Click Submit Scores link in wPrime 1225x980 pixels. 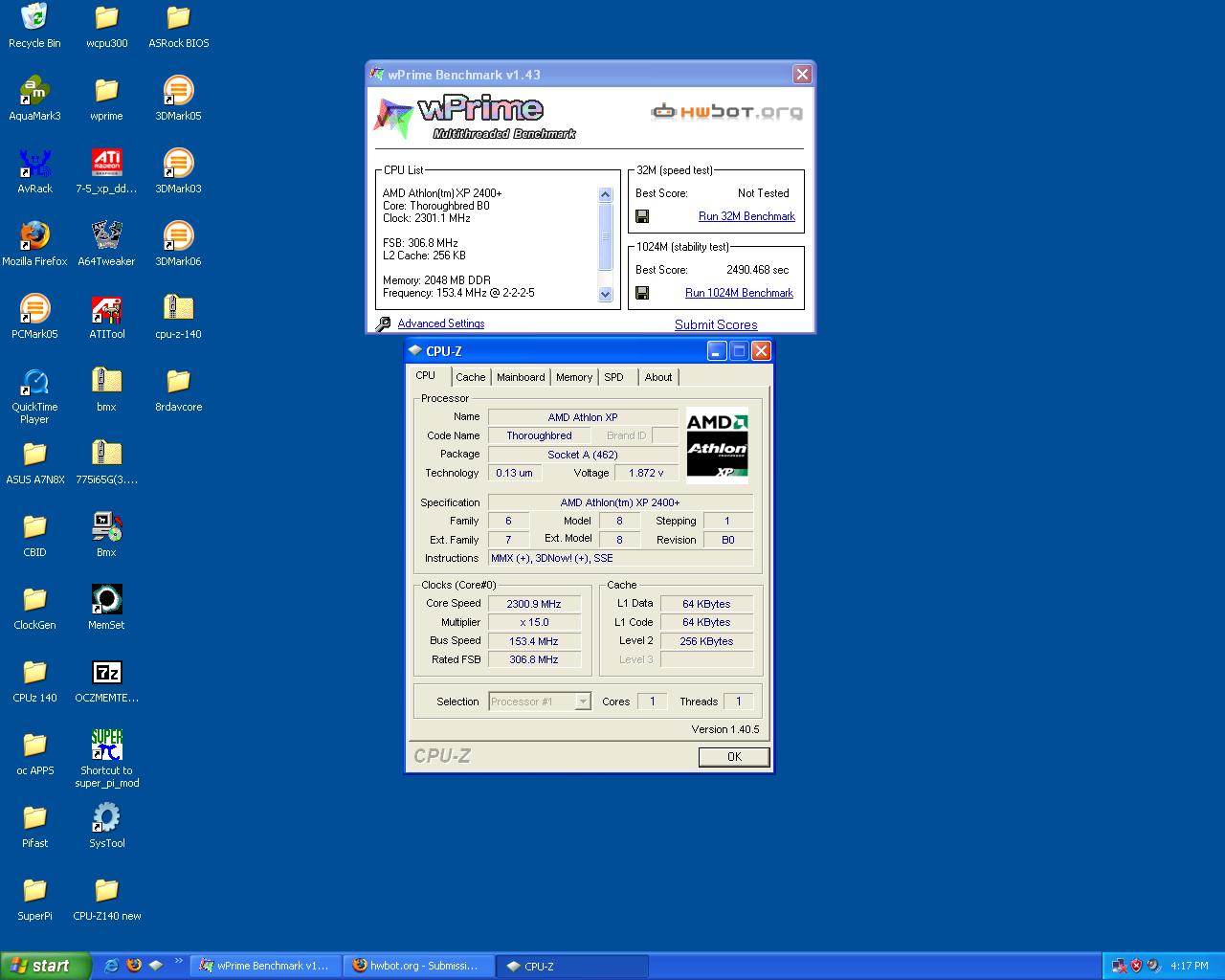tap(716, 325)
